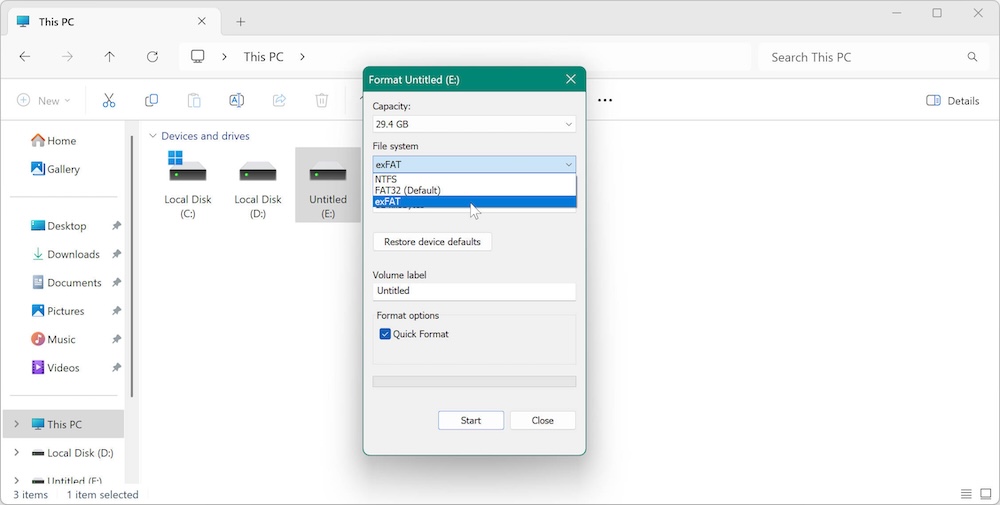Unpin Downloads using its pin icon
The height and width of the screenshot is (505, 1000).
click(116, 254)
